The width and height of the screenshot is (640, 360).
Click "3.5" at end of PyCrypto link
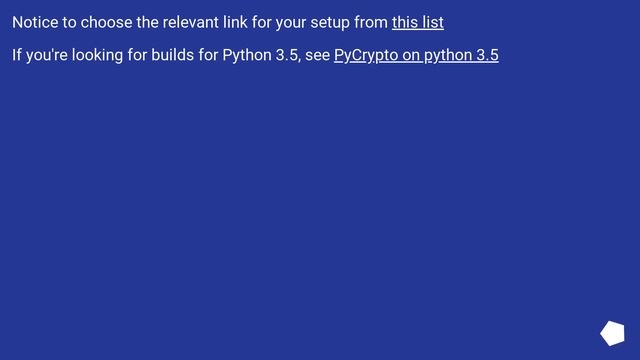tap(487, 55)
